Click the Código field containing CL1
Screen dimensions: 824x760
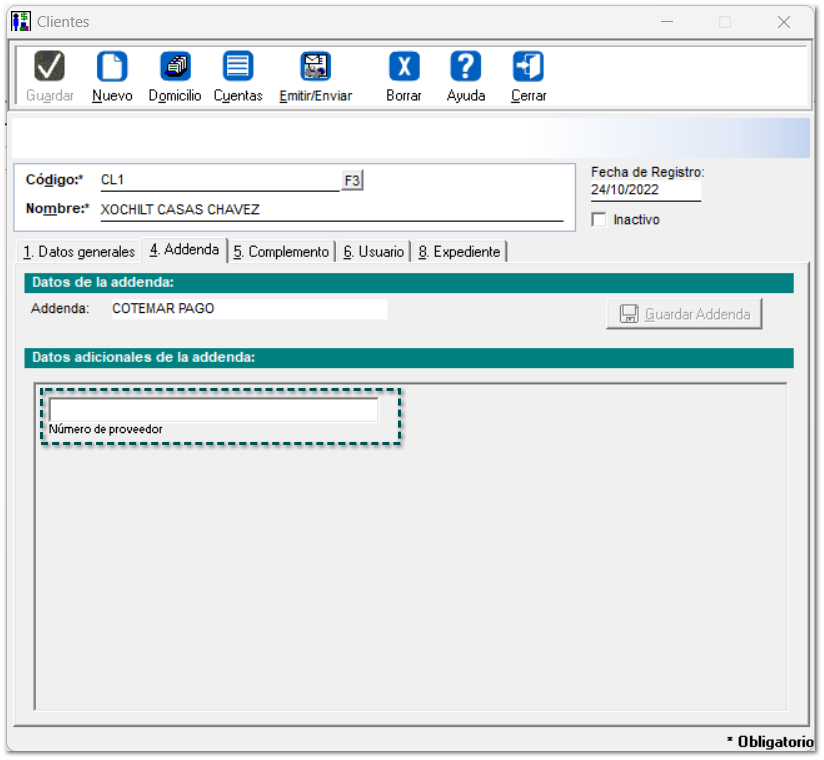(x=218, y=180)
